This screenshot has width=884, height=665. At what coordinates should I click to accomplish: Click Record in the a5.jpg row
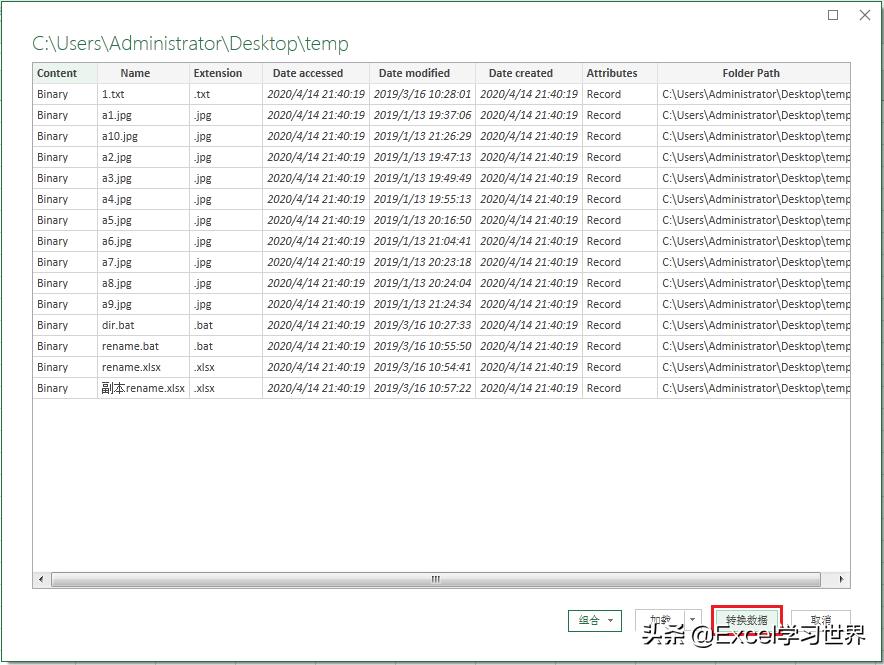(x=604, y=220)
